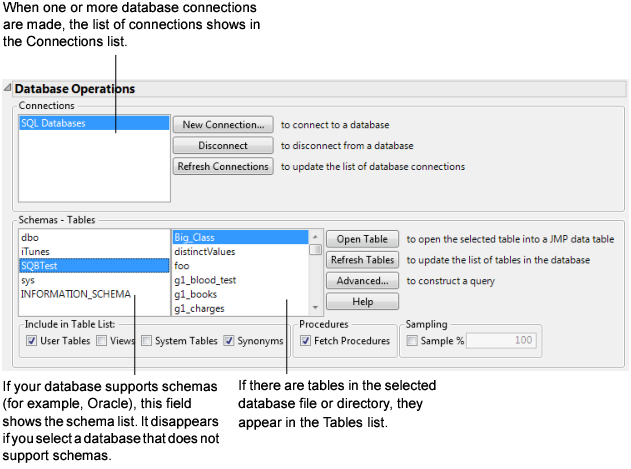Toggle the Fetch Procedures checkbox
This screenshot has width=631, height=469.
(305, 341)
